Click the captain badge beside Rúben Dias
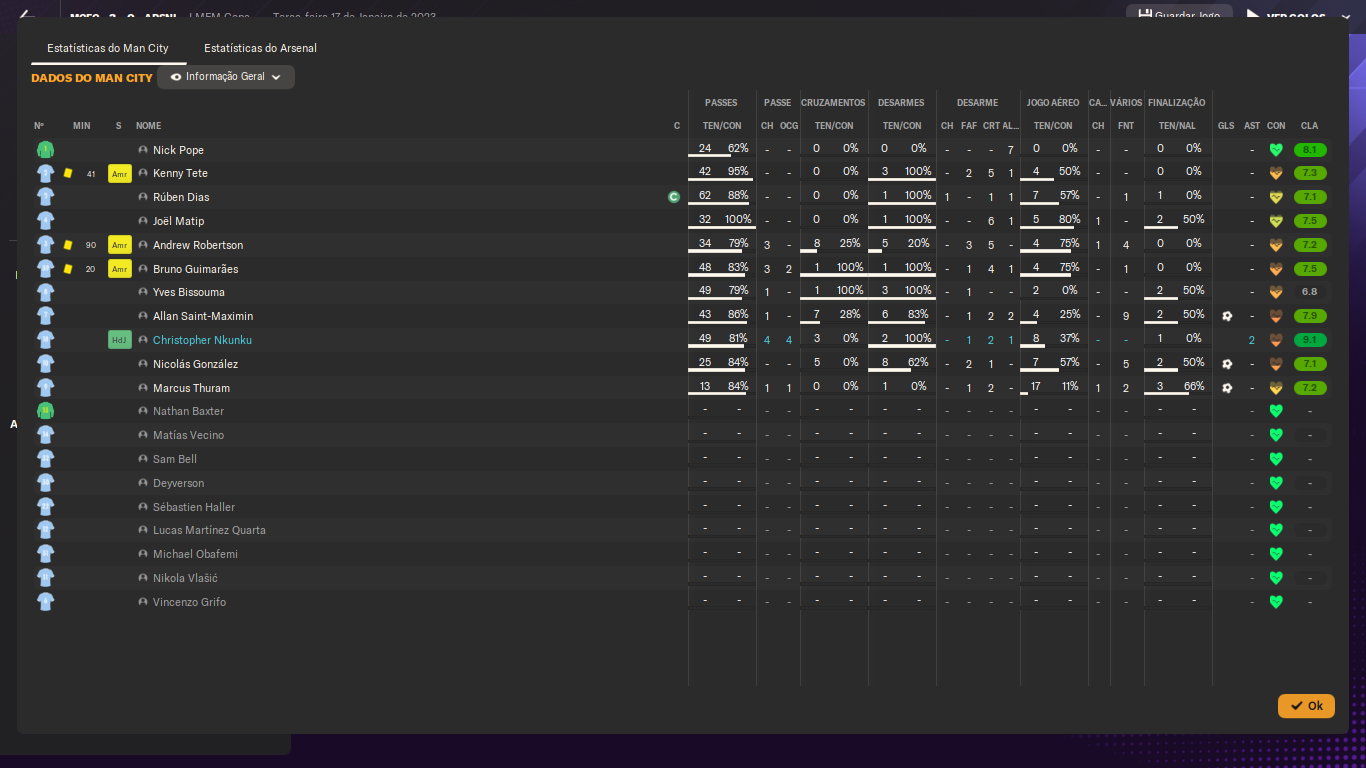The image size is (1366, 768). (674, 197)
